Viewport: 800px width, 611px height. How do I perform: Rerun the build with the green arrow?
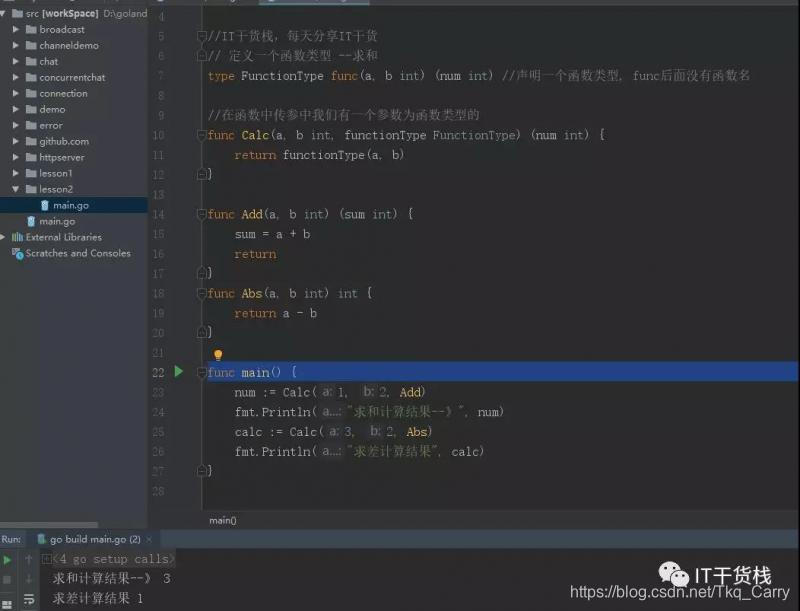click(x=7, y=560)
